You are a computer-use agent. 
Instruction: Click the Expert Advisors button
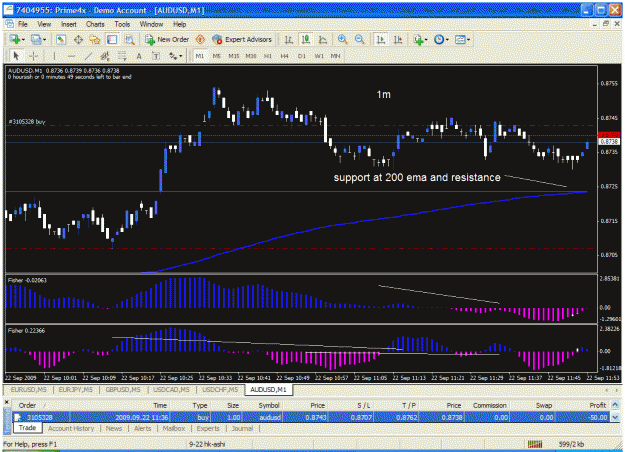(x=242, y=39)
